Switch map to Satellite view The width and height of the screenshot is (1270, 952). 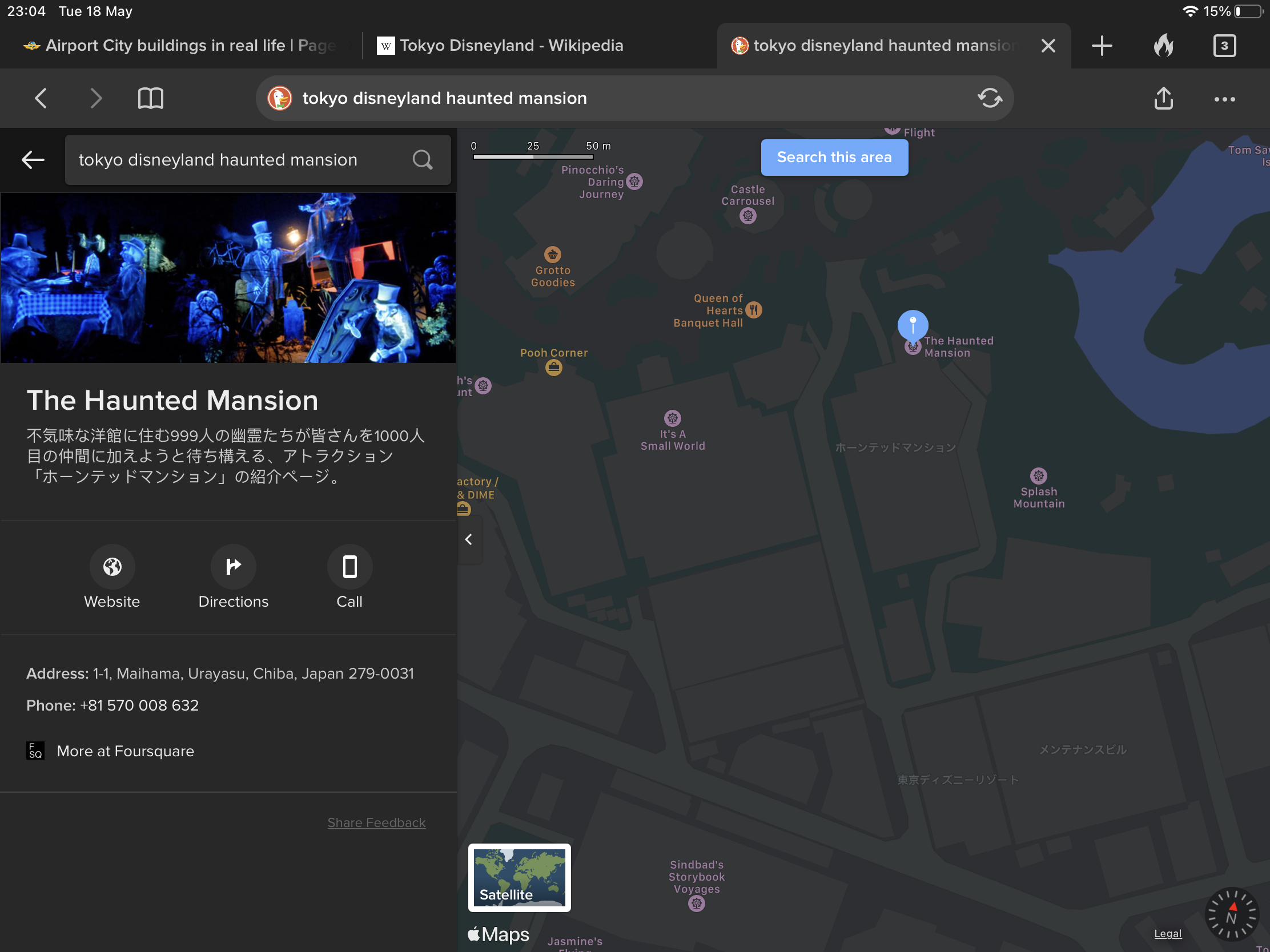tap(519, 877)
